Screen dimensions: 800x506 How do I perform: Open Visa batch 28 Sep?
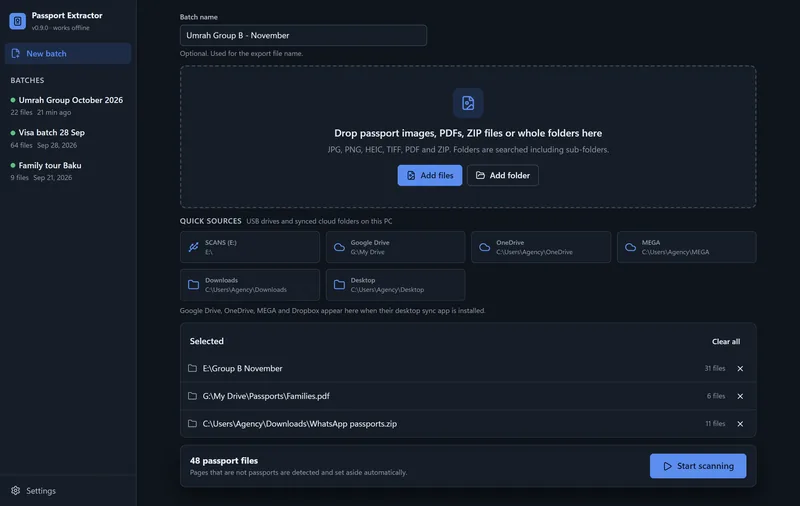click(x=68, y=138)
